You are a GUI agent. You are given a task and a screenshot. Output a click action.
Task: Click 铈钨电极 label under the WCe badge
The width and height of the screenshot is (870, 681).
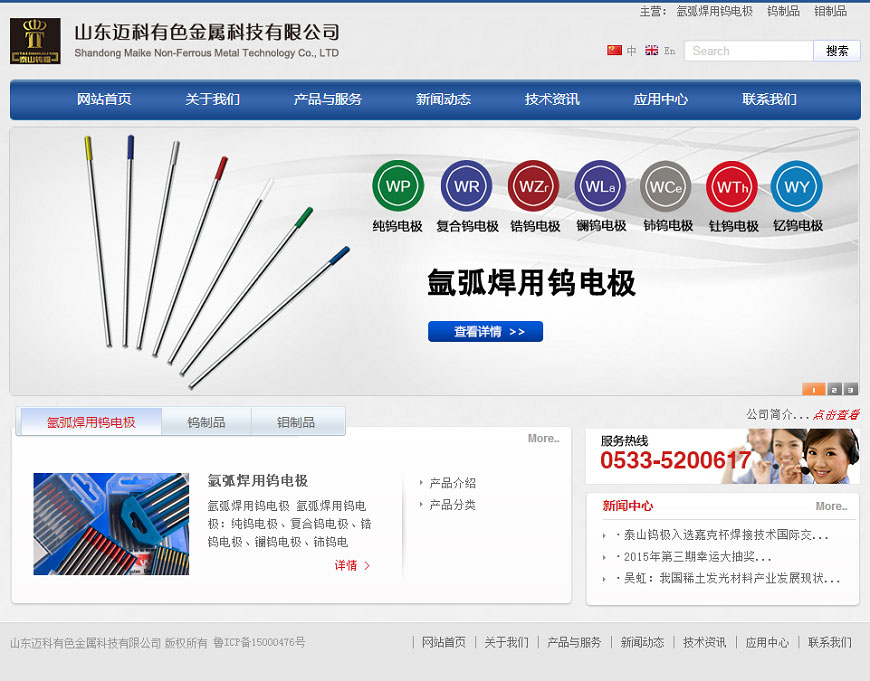pos(668,225)
